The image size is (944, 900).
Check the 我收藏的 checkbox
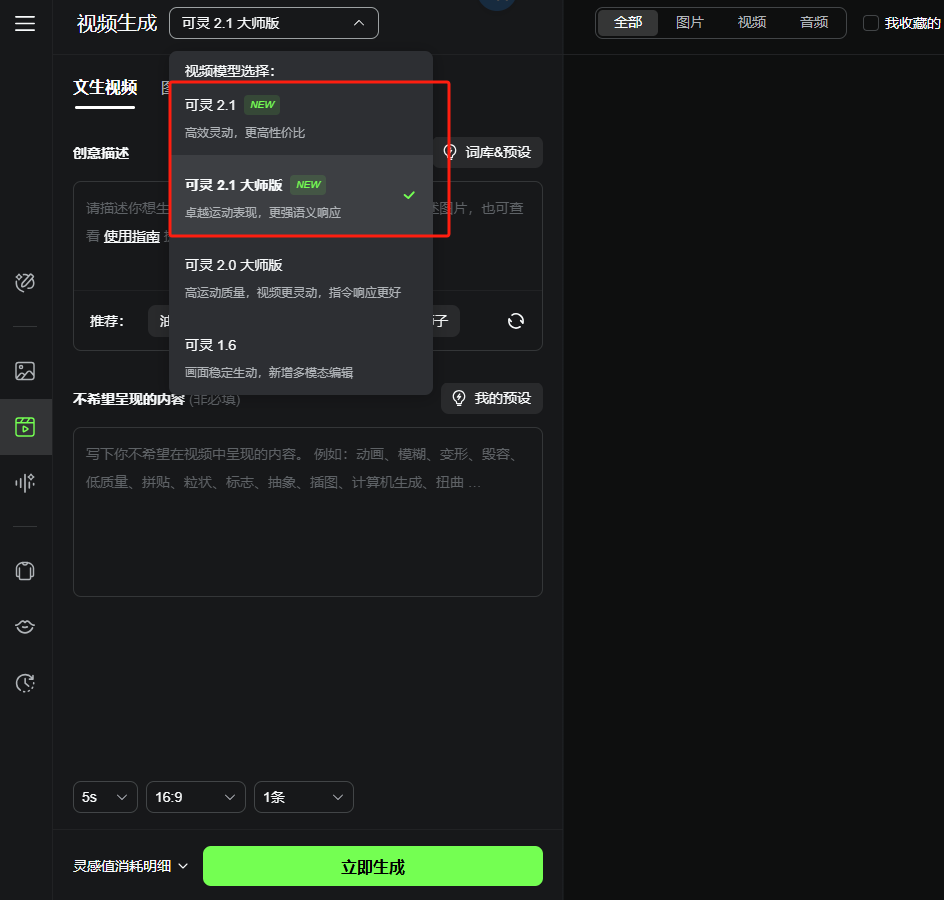tap(869, 22)
